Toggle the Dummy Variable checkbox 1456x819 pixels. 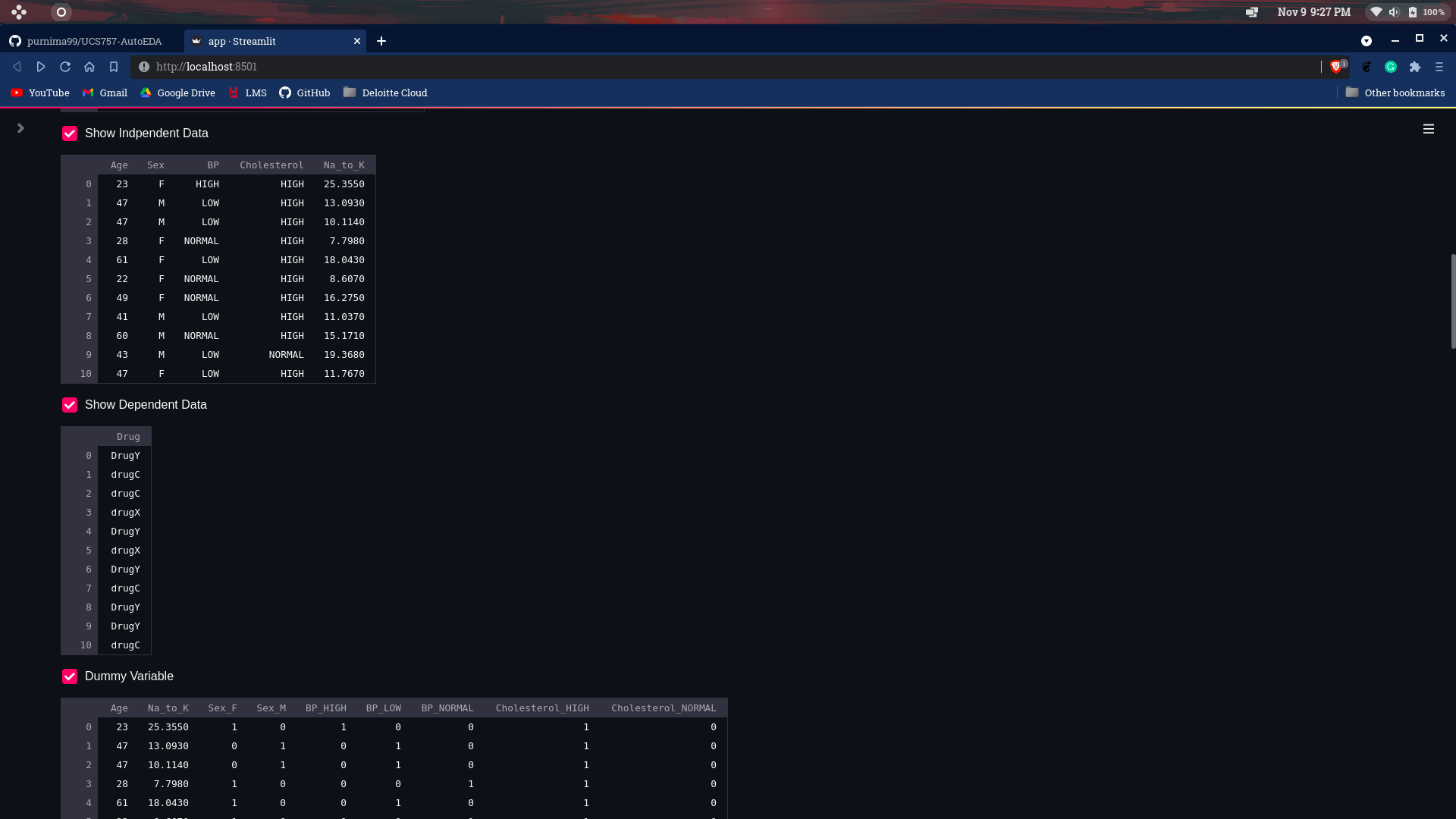(70, 676)
